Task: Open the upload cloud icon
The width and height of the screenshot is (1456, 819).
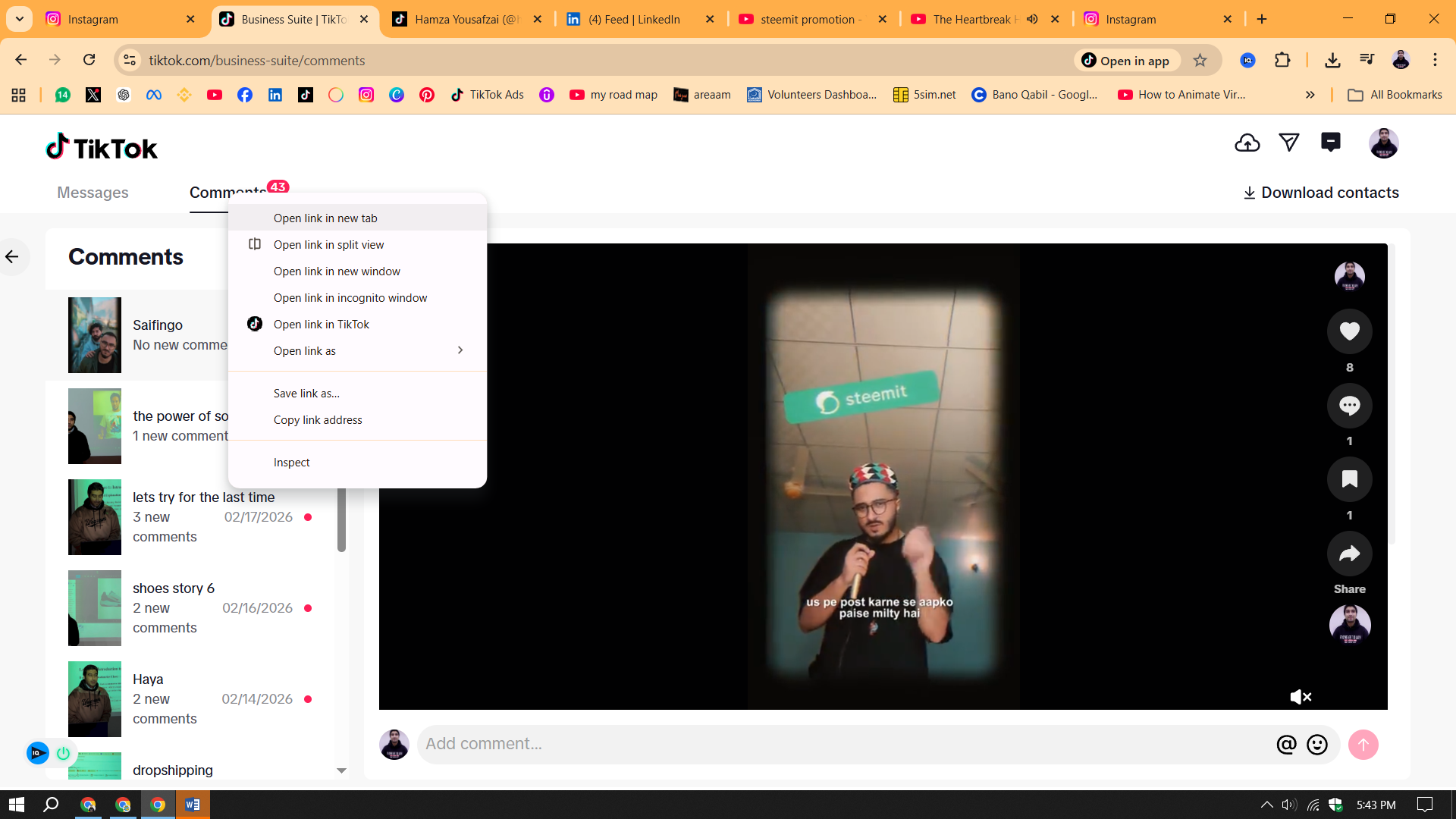Action: click(x=1247, y=143)
